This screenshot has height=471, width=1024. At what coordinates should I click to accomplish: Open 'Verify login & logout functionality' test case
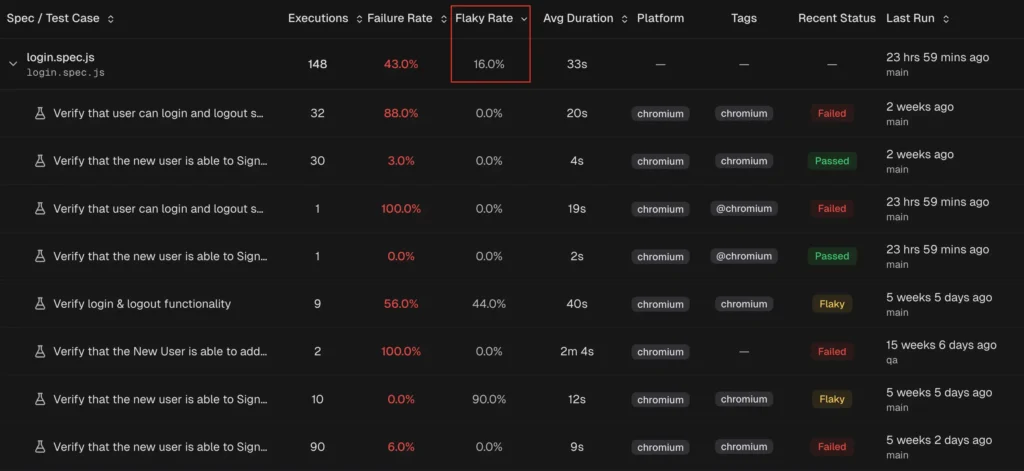pyautogui.click(x=142, y=304)
